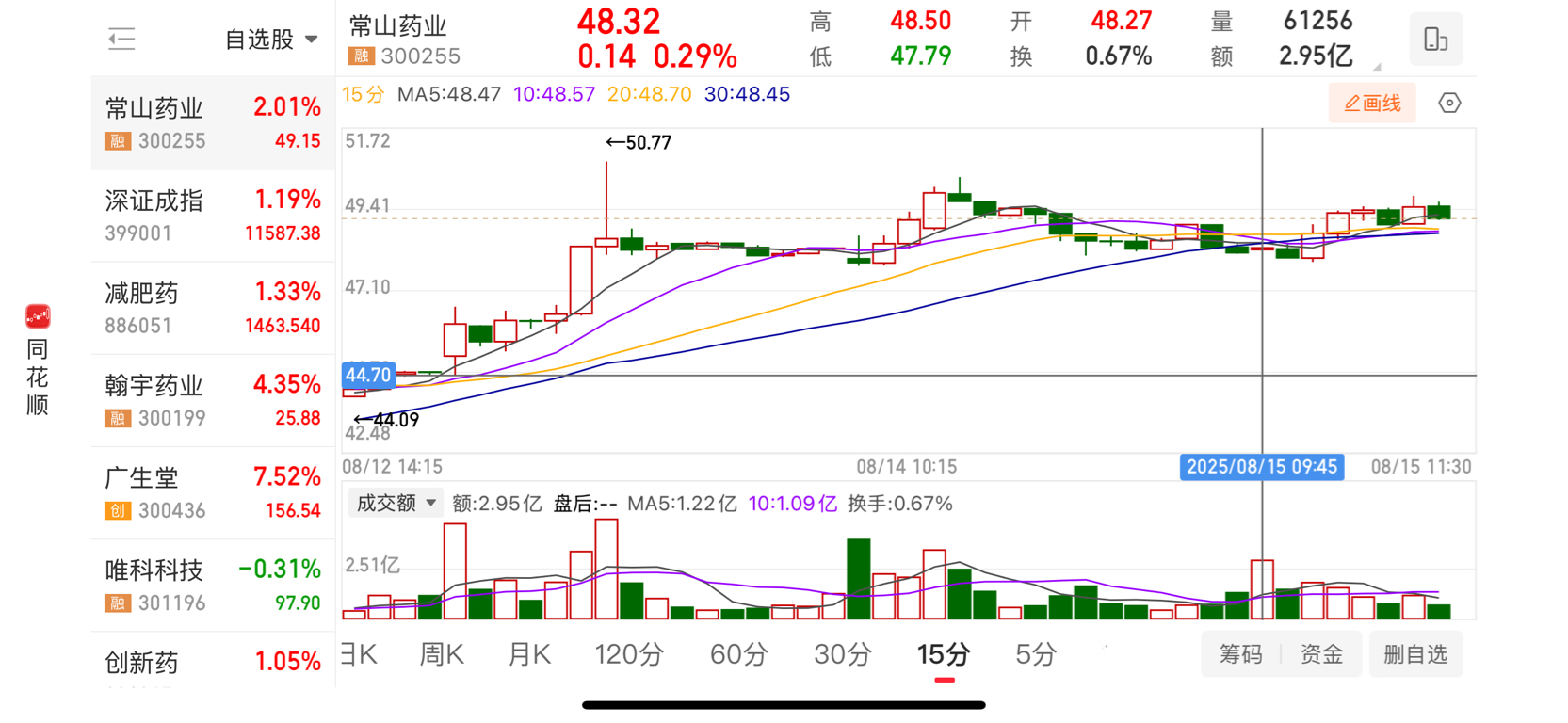Click the 同花顺 red logo icon

point(38,316)
